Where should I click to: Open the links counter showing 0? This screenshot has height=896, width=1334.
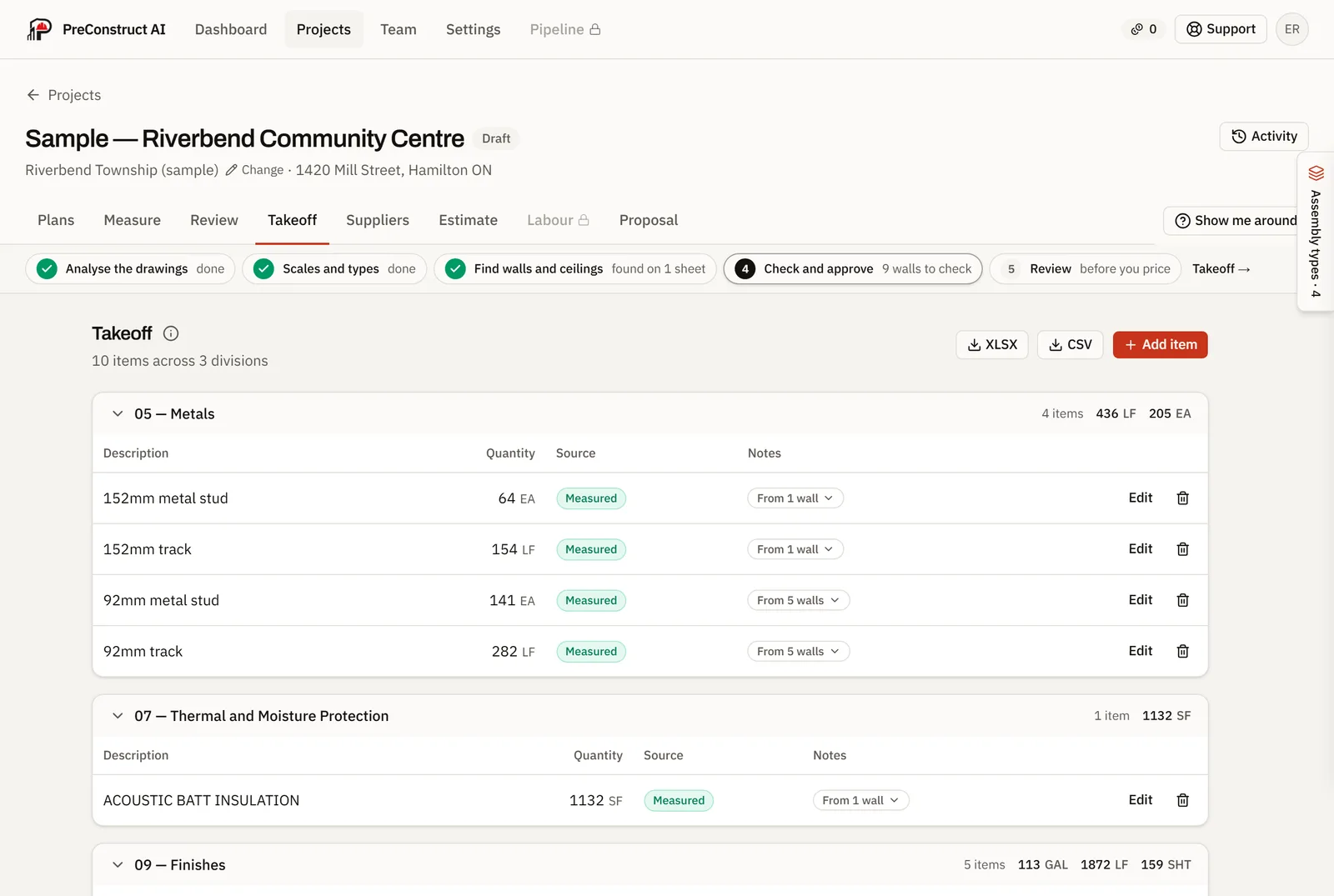click(1144, 29)
